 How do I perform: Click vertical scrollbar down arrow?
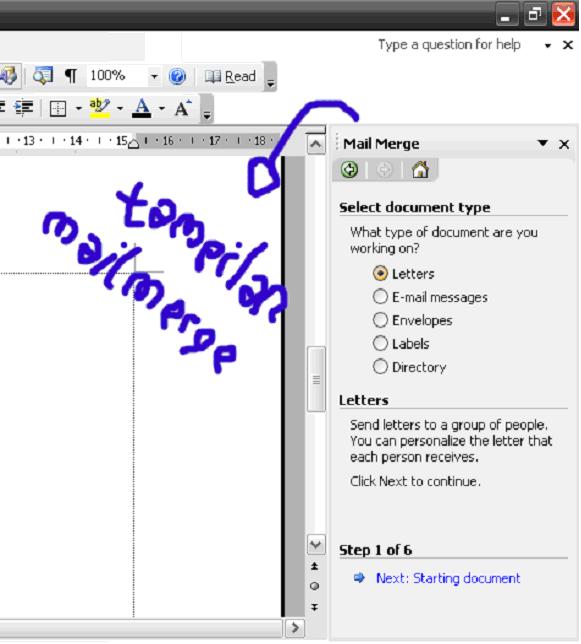[x=316, y=545]
